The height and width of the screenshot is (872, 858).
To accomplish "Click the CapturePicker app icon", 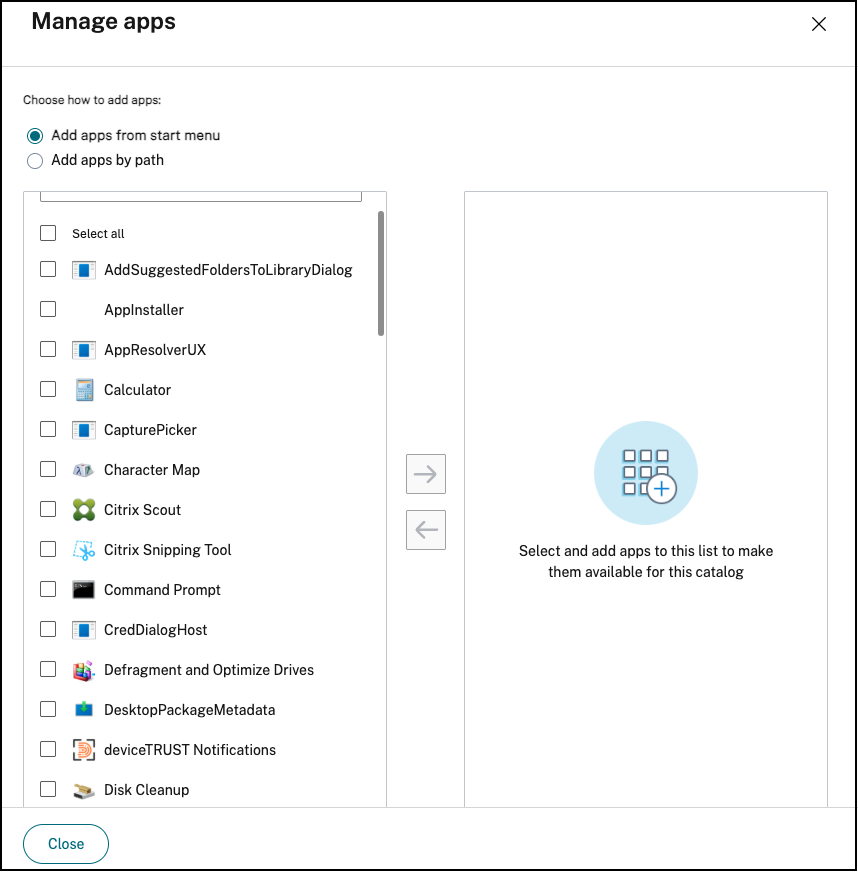I will pos(84,430).
